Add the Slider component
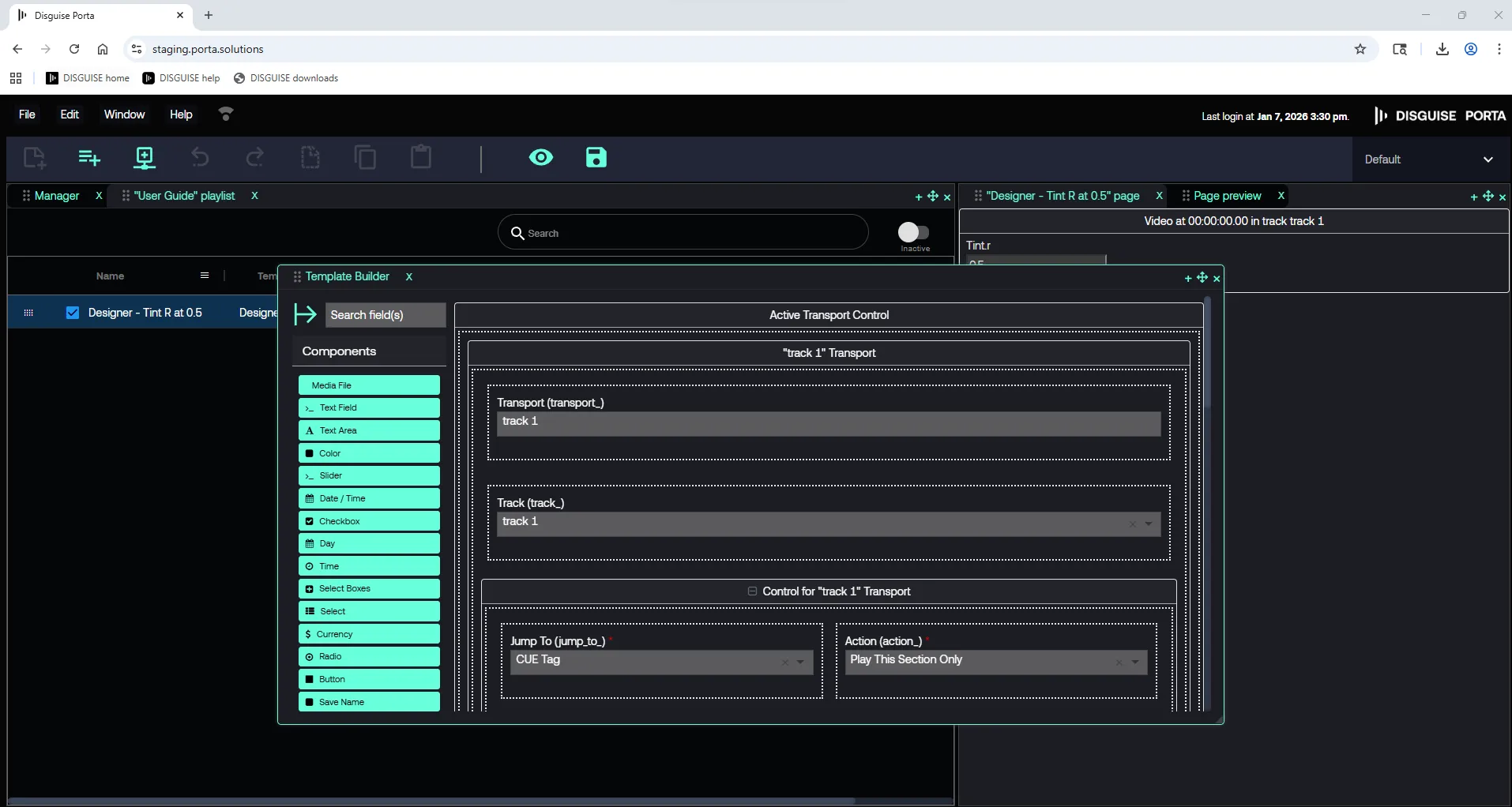 coord(369,476)
